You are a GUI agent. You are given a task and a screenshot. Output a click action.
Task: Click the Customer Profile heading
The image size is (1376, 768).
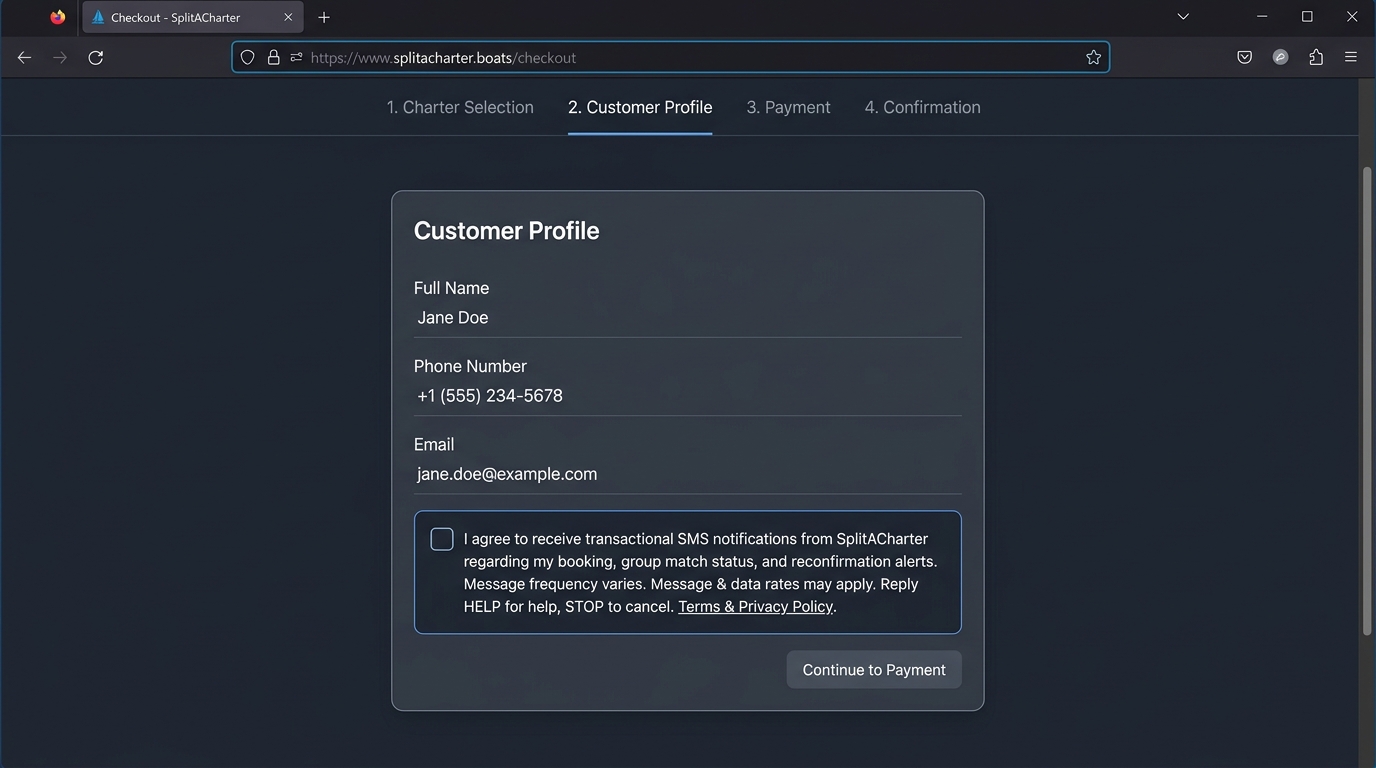tap(506, 231)
